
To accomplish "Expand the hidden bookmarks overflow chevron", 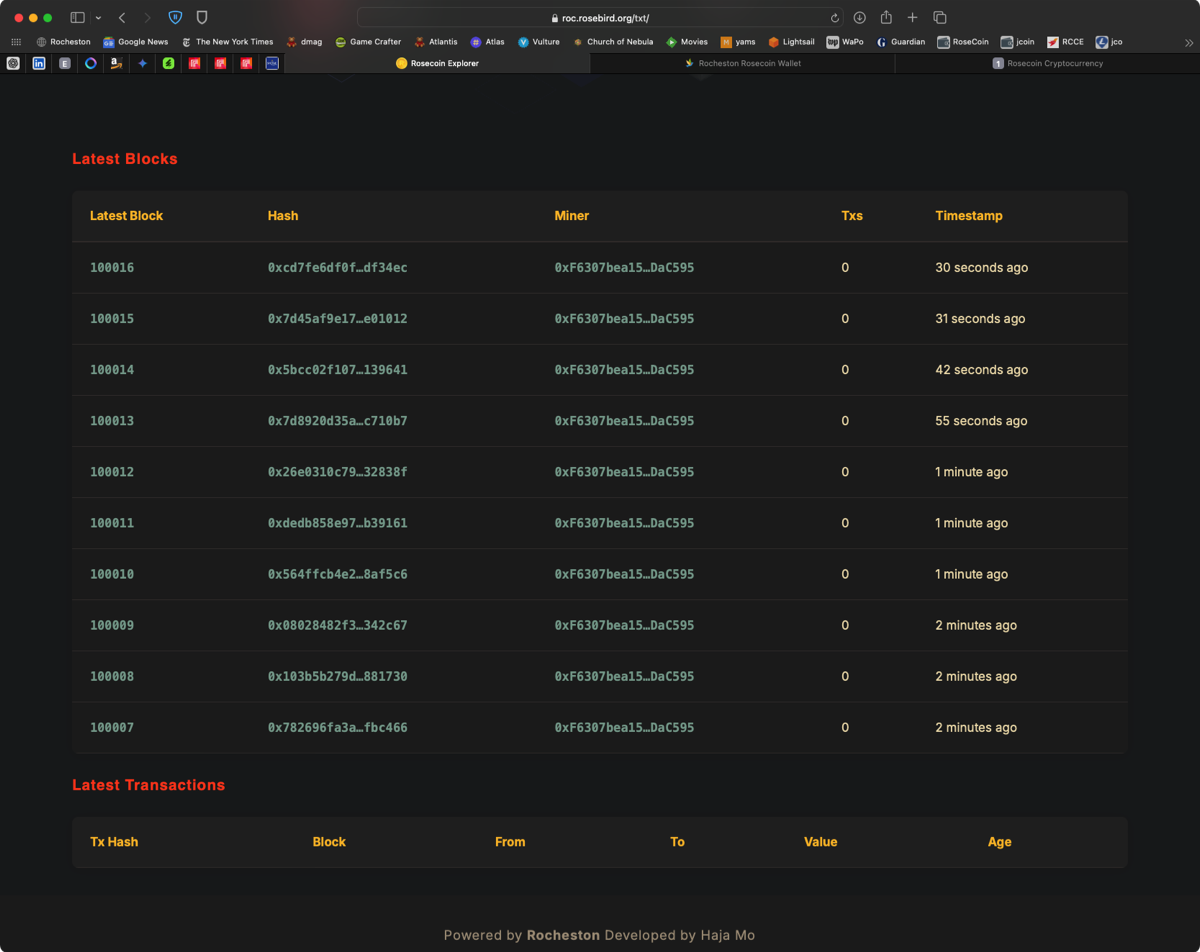I will coord(1188,42).
